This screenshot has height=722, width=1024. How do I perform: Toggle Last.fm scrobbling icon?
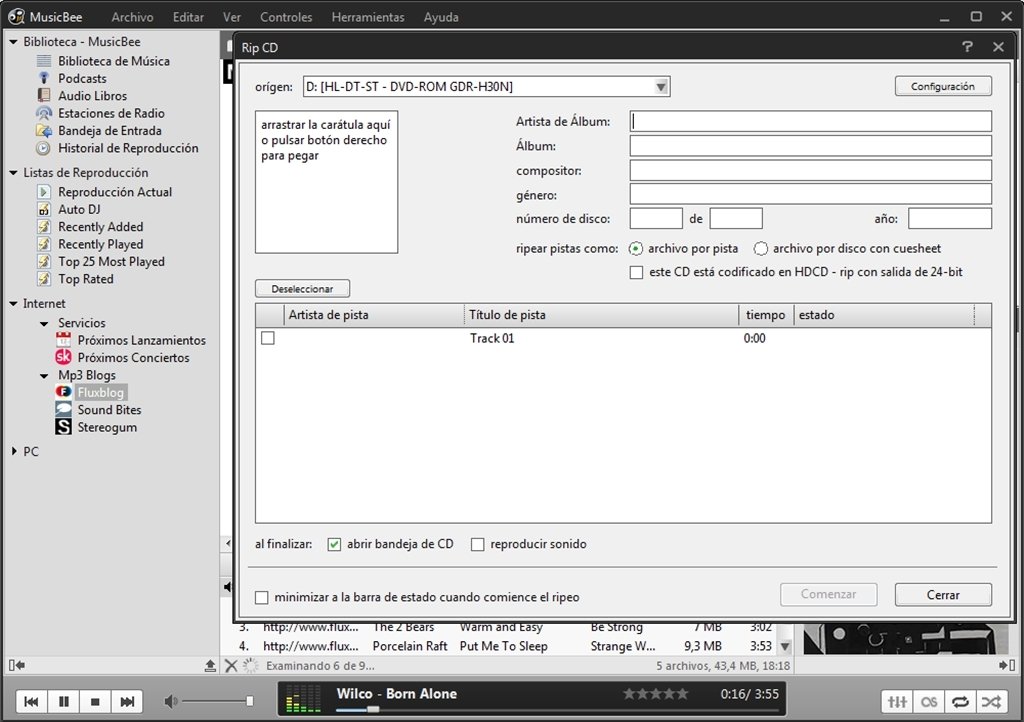[x=929, y=702]
